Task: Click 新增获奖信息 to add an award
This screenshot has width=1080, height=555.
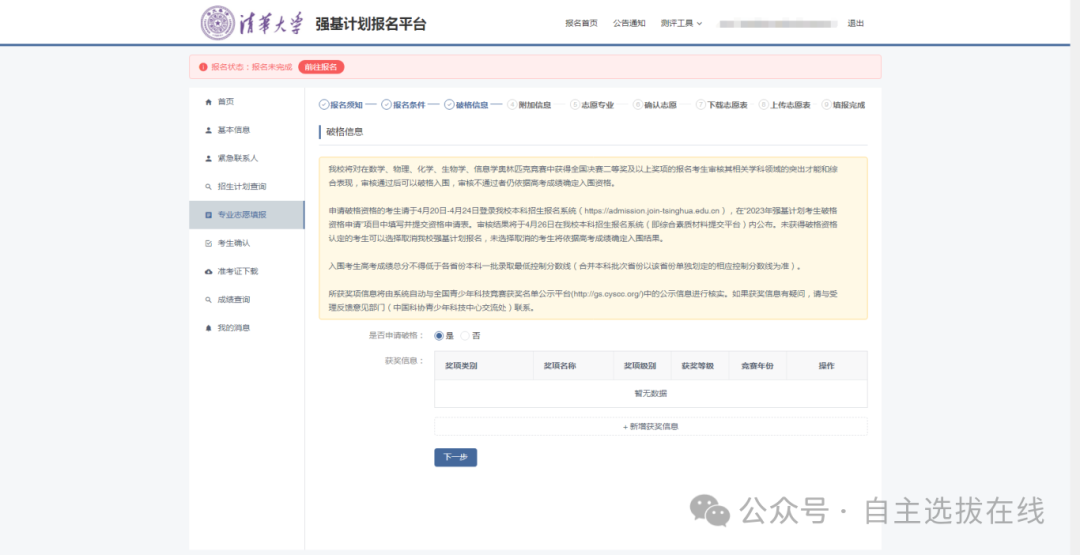Action: coord(650,426)
